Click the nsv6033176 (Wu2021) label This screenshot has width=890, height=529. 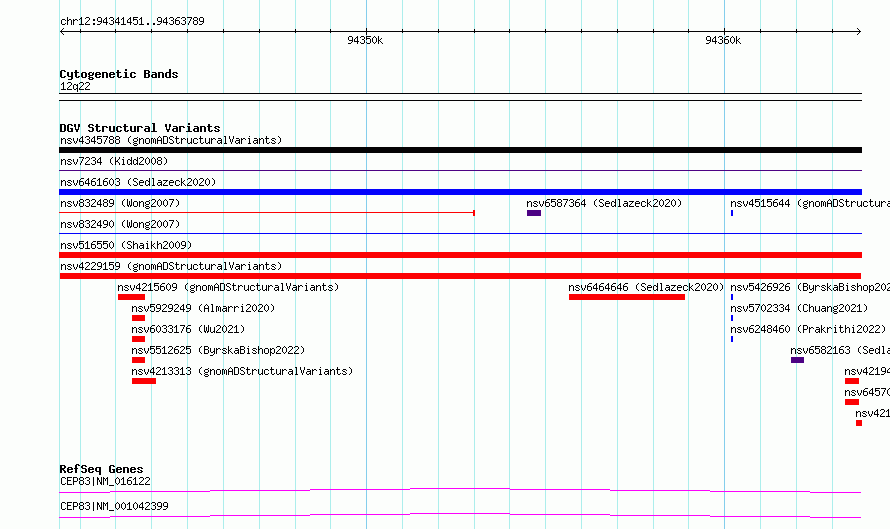pyautogui.click(x=188, y=329)
